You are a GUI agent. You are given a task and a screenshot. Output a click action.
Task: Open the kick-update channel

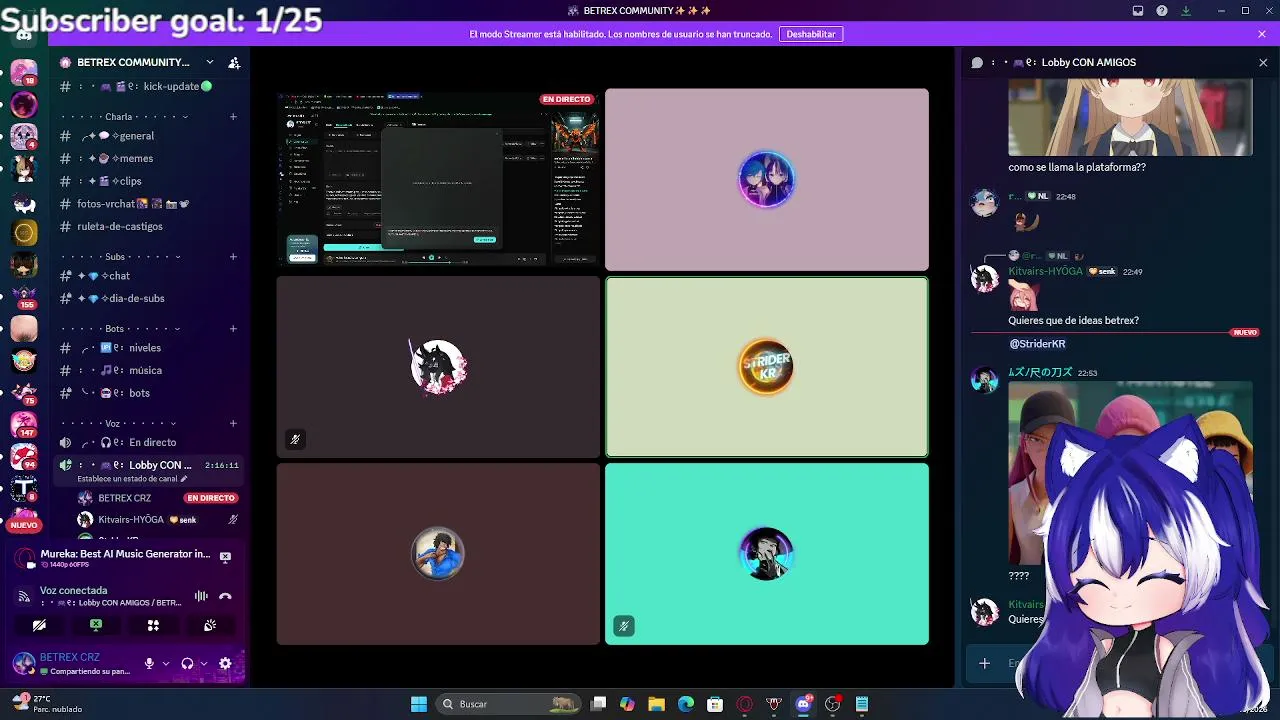tap(149, 86)
